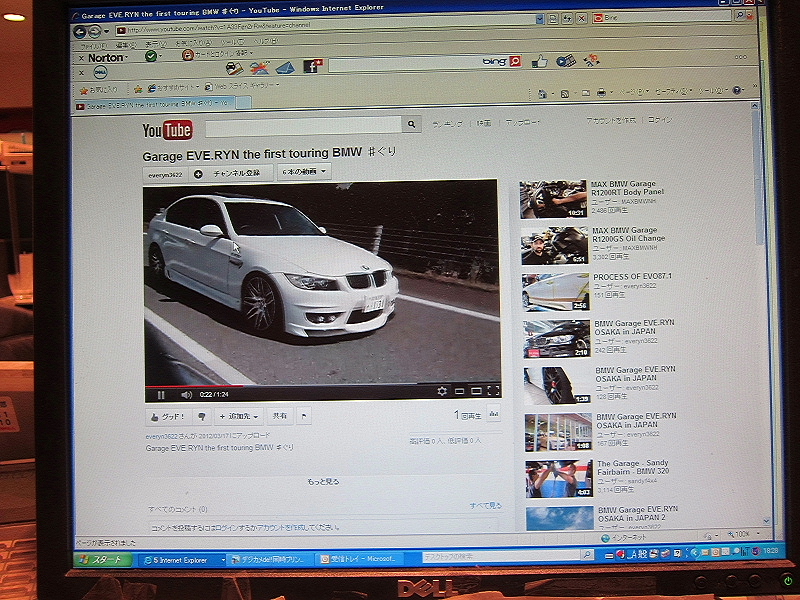Pause the YouTube video
The image size is (800, 600).
tap(161, 395)
